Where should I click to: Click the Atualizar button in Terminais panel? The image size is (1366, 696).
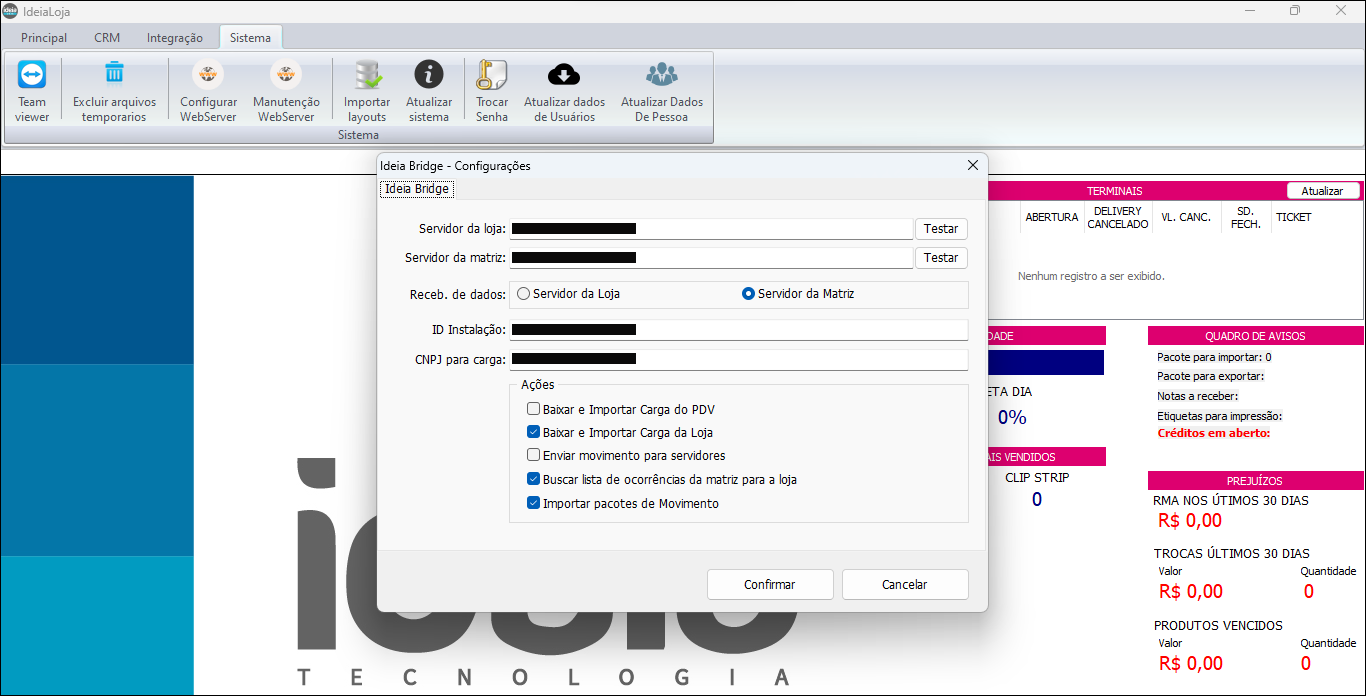pos(1322,191)
